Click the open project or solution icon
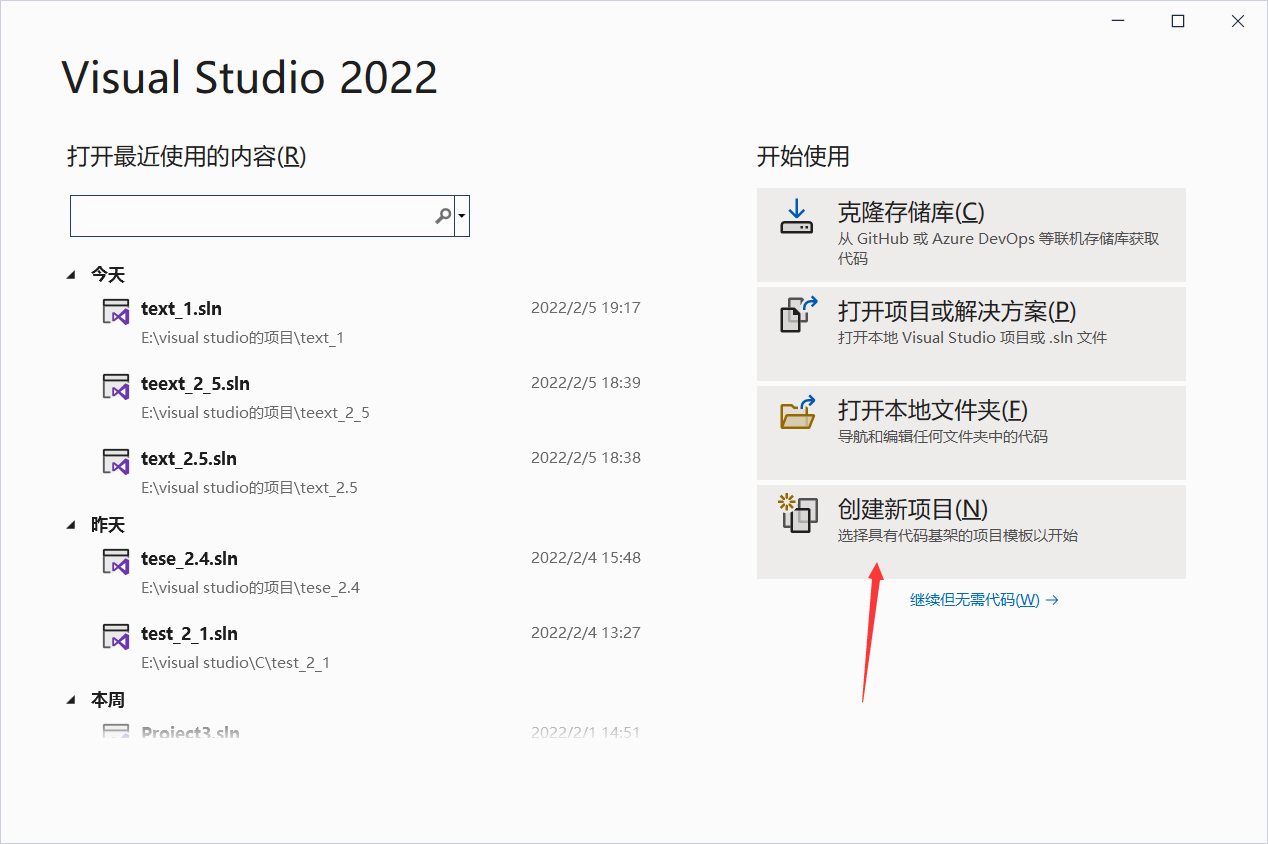 point(798,313)
